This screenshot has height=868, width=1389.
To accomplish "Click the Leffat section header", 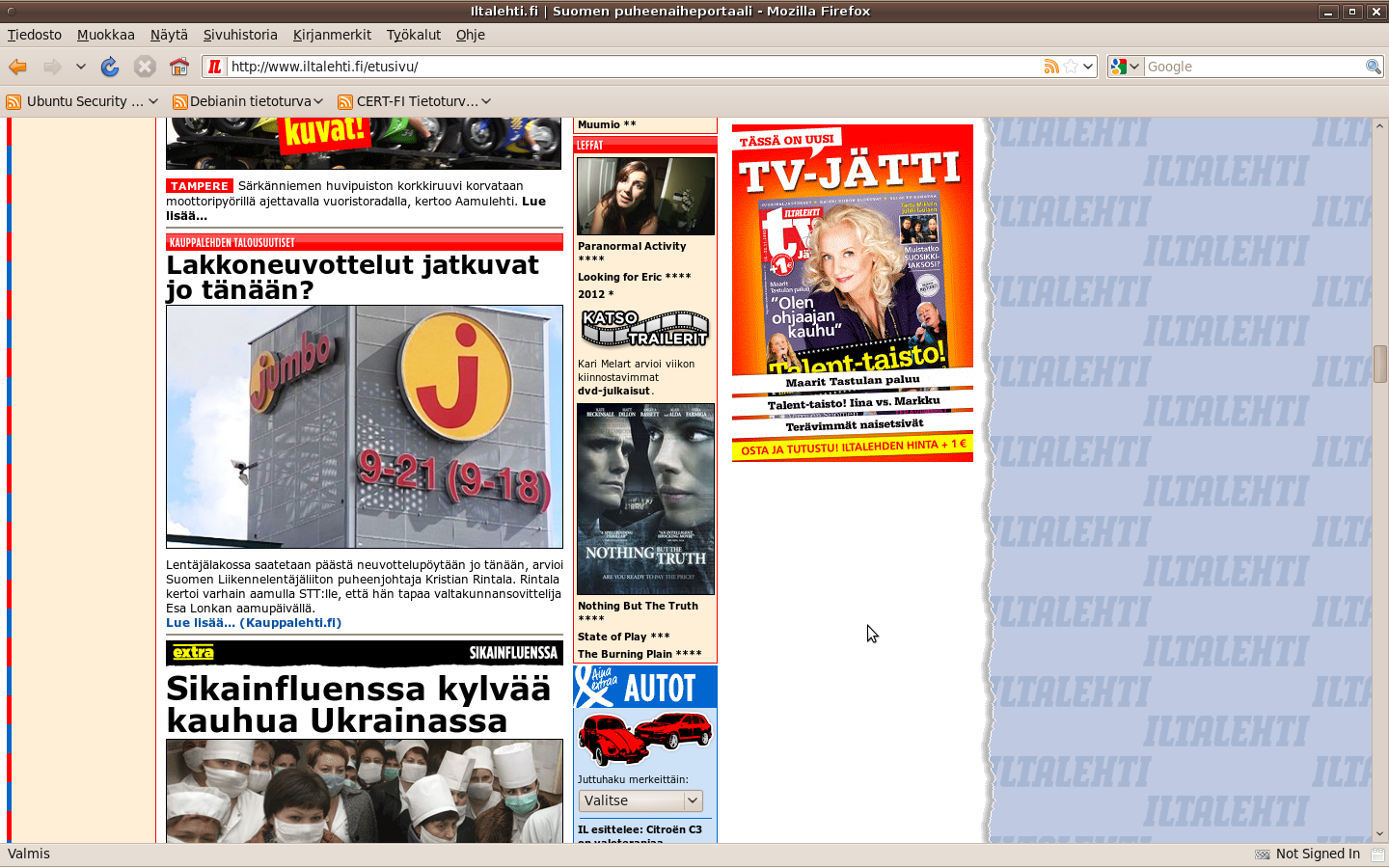I will point(645,145).
